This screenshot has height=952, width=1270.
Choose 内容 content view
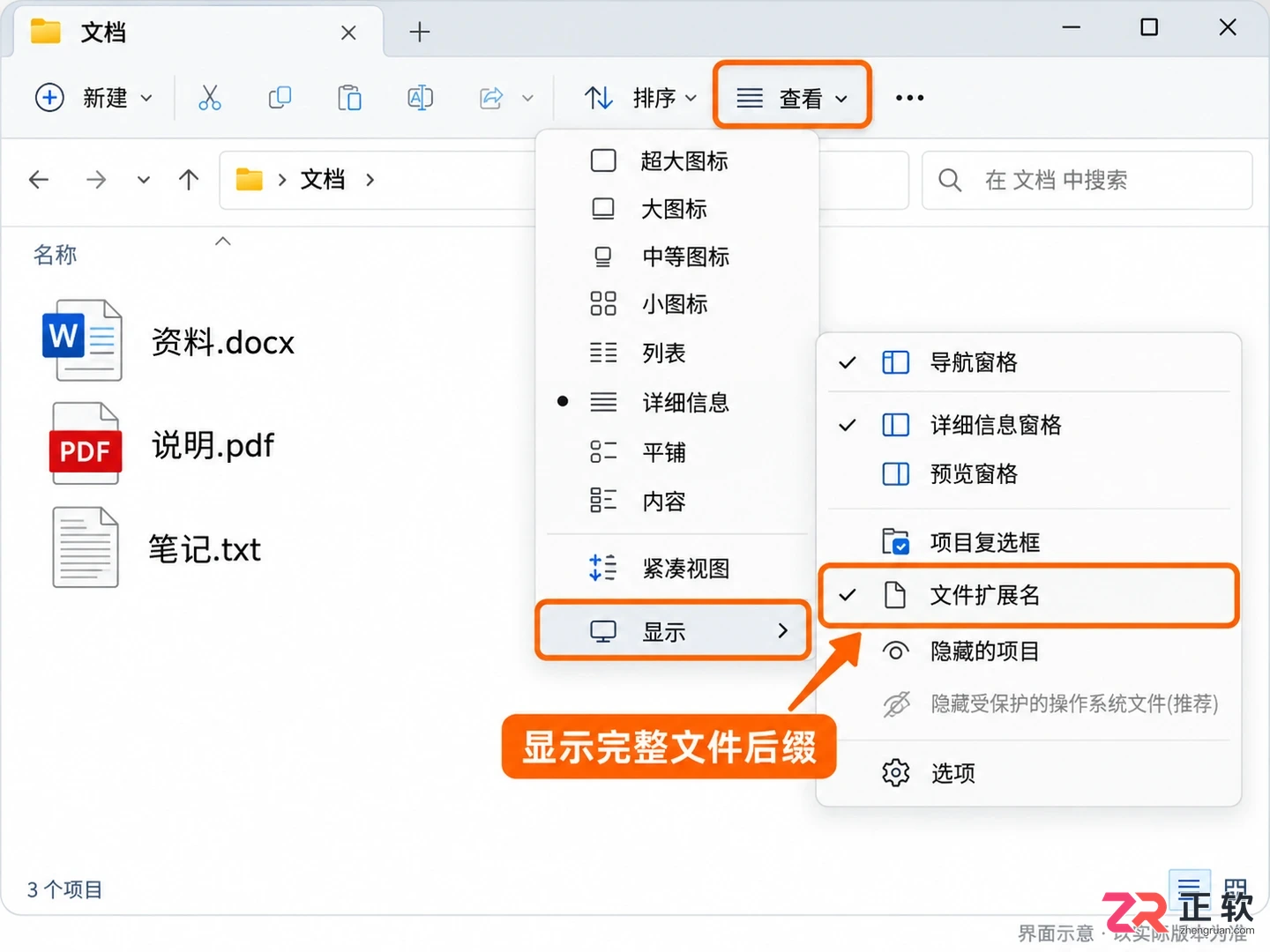pos(676,502)
